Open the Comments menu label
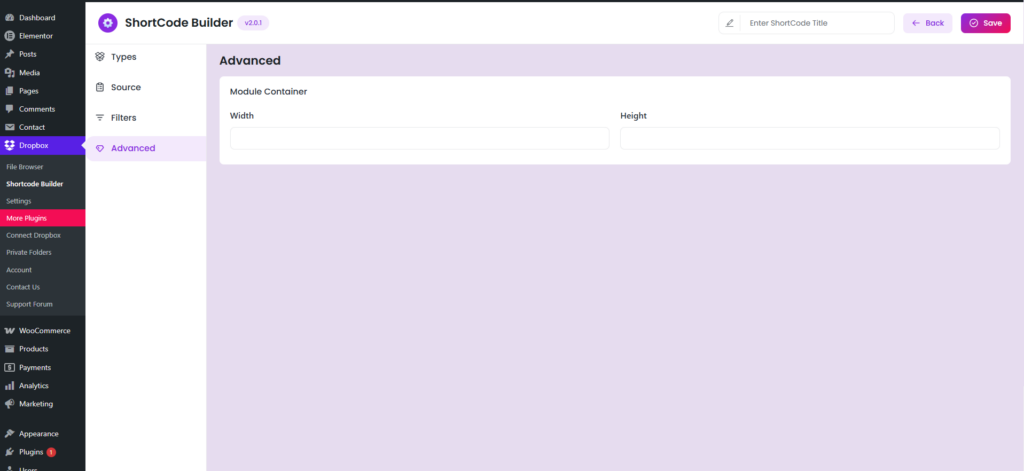This screenshot has width=1024, height=471. [x=37, y=109]
